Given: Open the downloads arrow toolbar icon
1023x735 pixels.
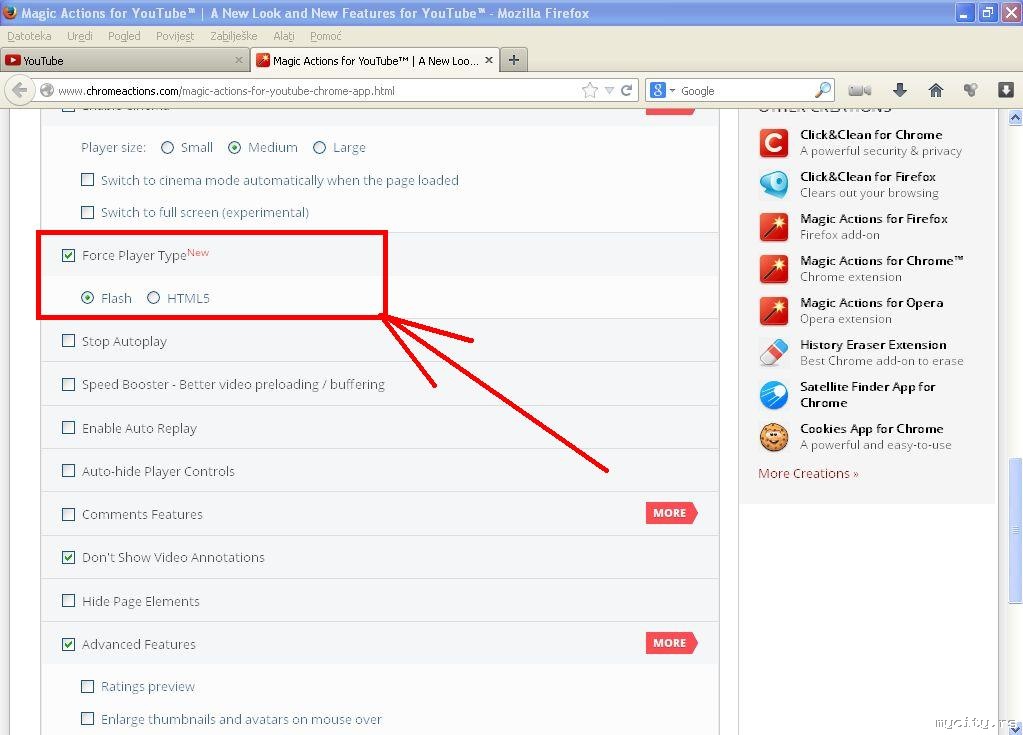Looking at the screenshot, I should [x=900, y=90].
